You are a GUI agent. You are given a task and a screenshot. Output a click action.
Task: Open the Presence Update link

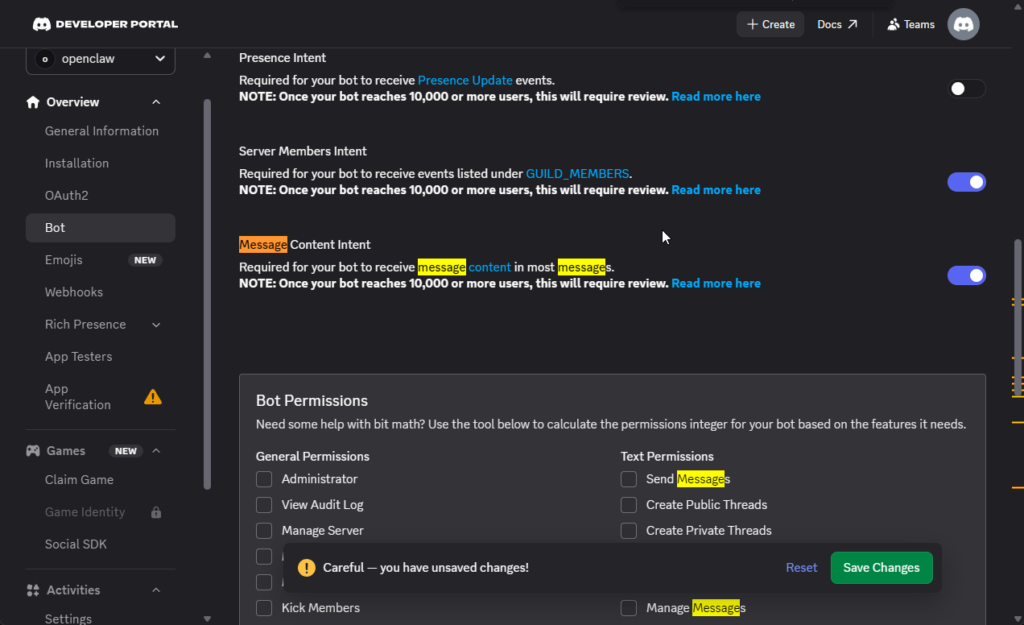tap(465, 80)
